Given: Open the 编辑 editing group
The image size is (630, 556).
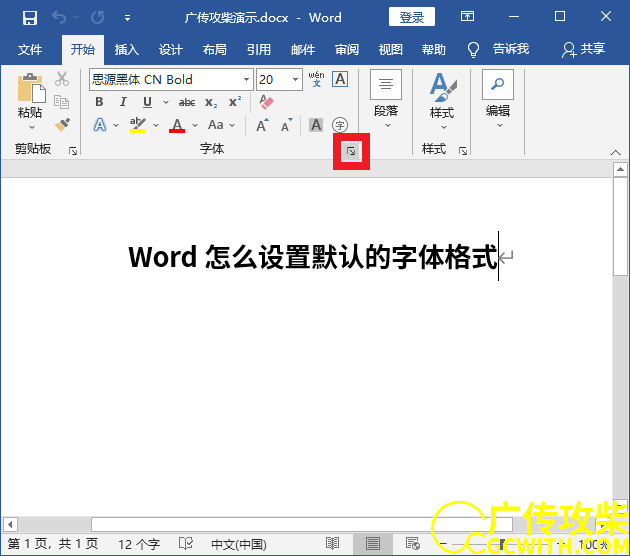Looking at the screenshot, I should point(498,100).
